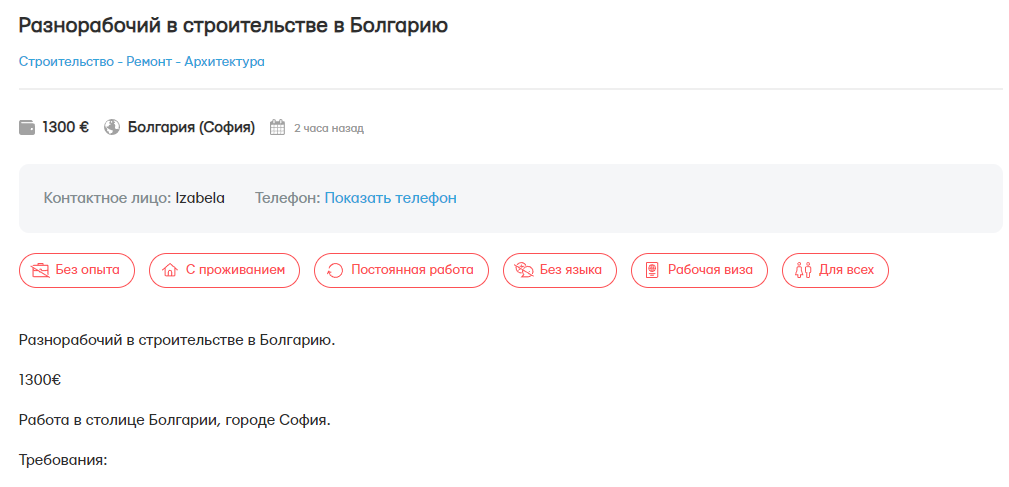Click the briefcase icon in 'Без опыта' tag
Image resolution: width=1009 pixels, height=487 pixels.
click(x=41, y=270)
